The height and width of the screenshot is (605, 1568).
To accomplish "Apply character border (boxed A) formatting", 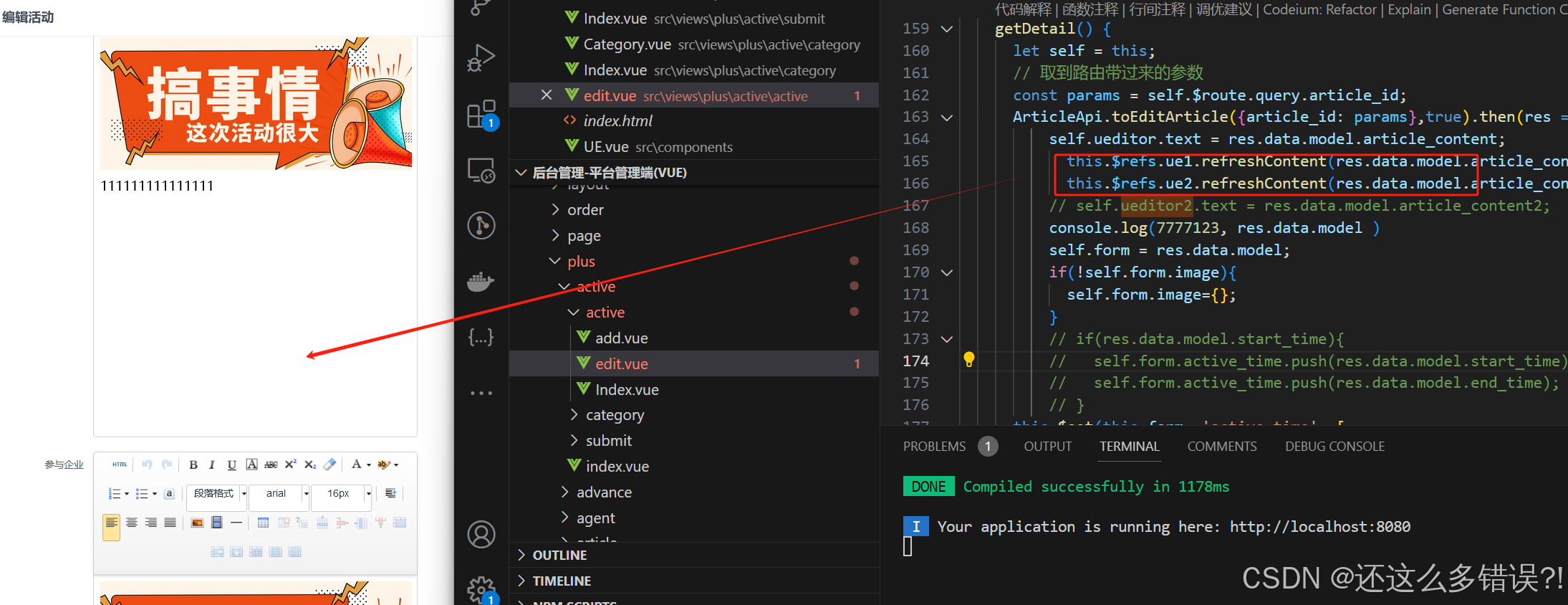I will tap(251, 465).
